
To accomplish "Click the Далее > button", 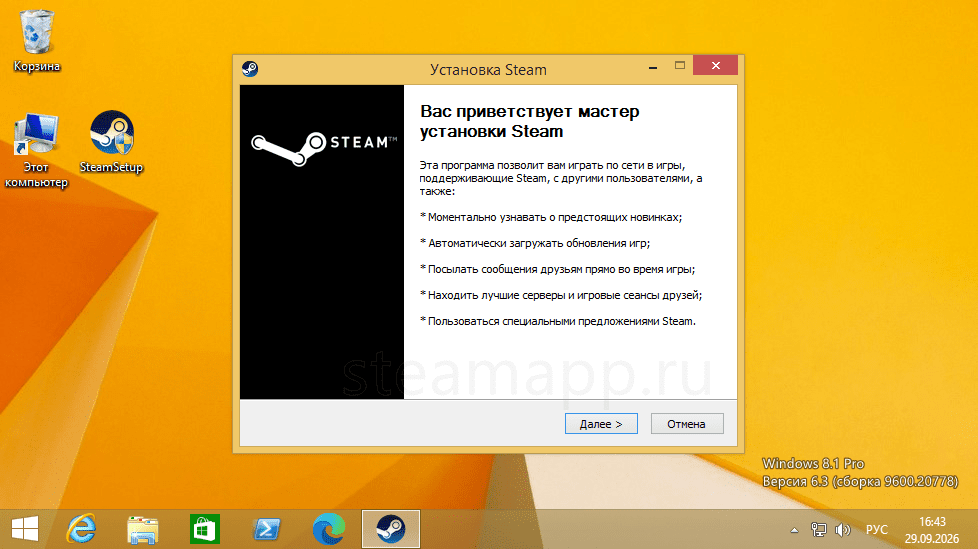I will coord(601,424).
